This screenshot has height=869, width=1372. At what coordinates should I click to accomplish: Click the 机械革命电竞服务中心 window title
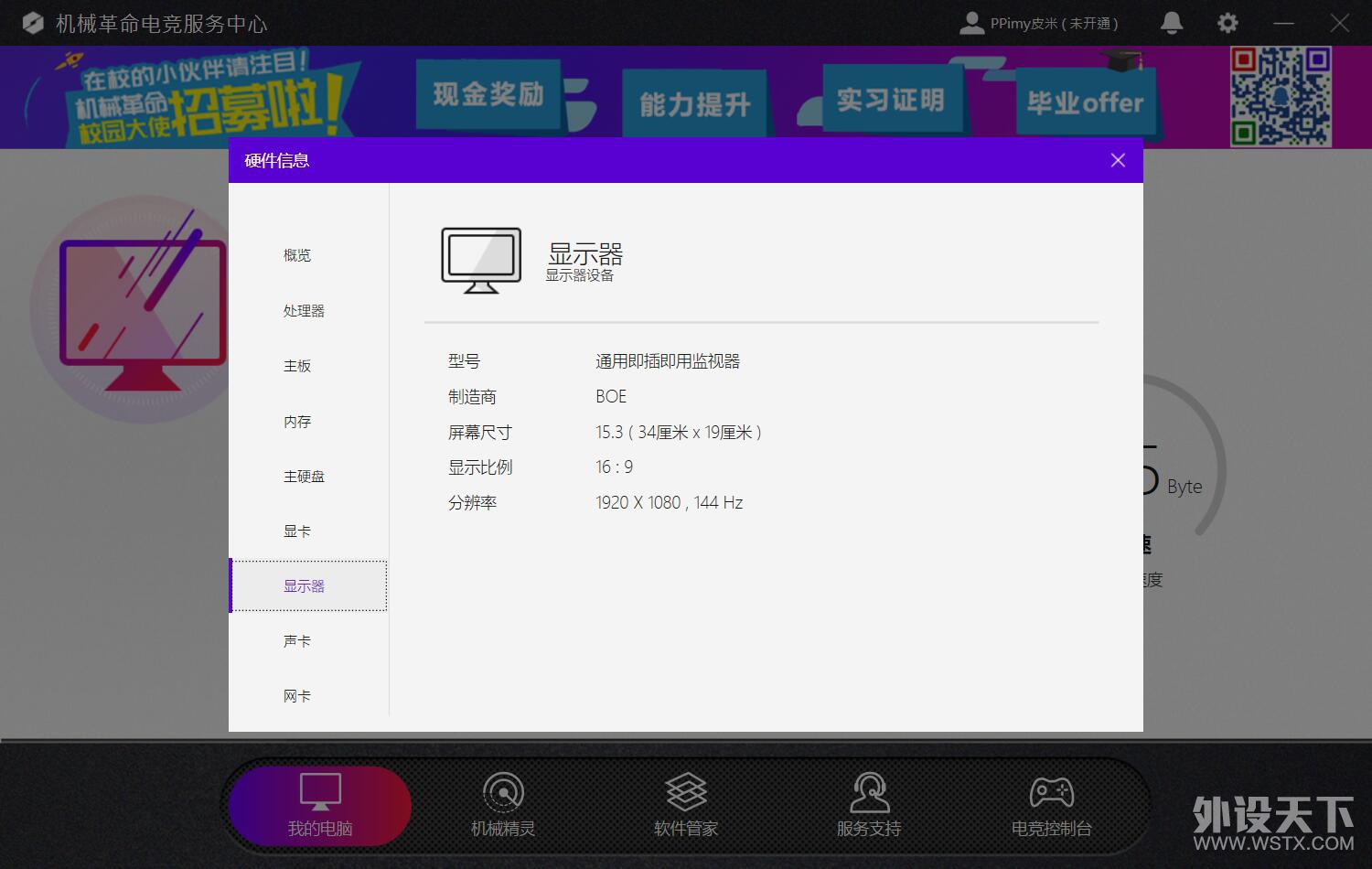[x=161, y=24]
